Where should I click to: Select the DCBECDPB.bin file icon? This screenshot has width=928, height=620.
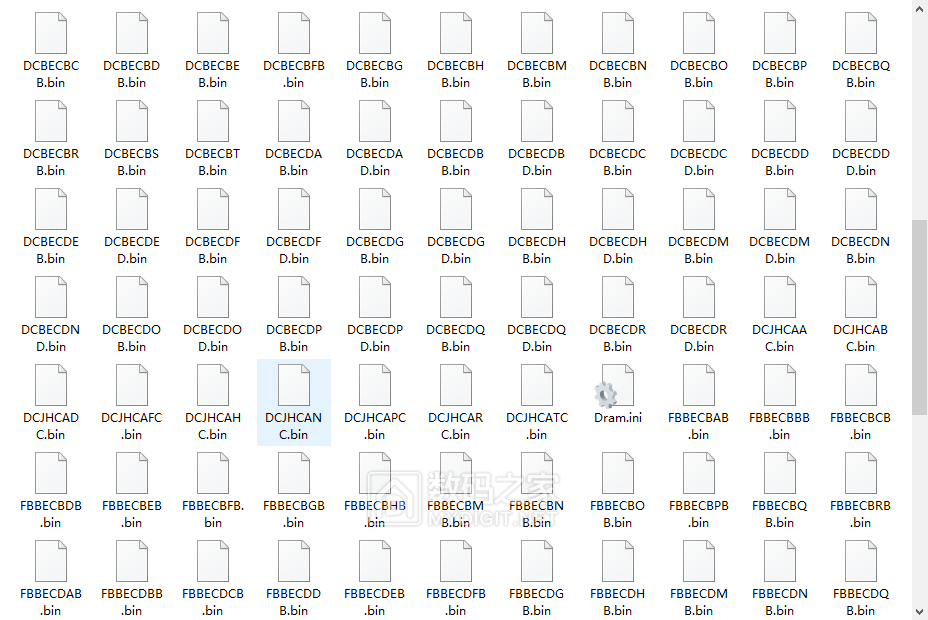tap(294, 298)
